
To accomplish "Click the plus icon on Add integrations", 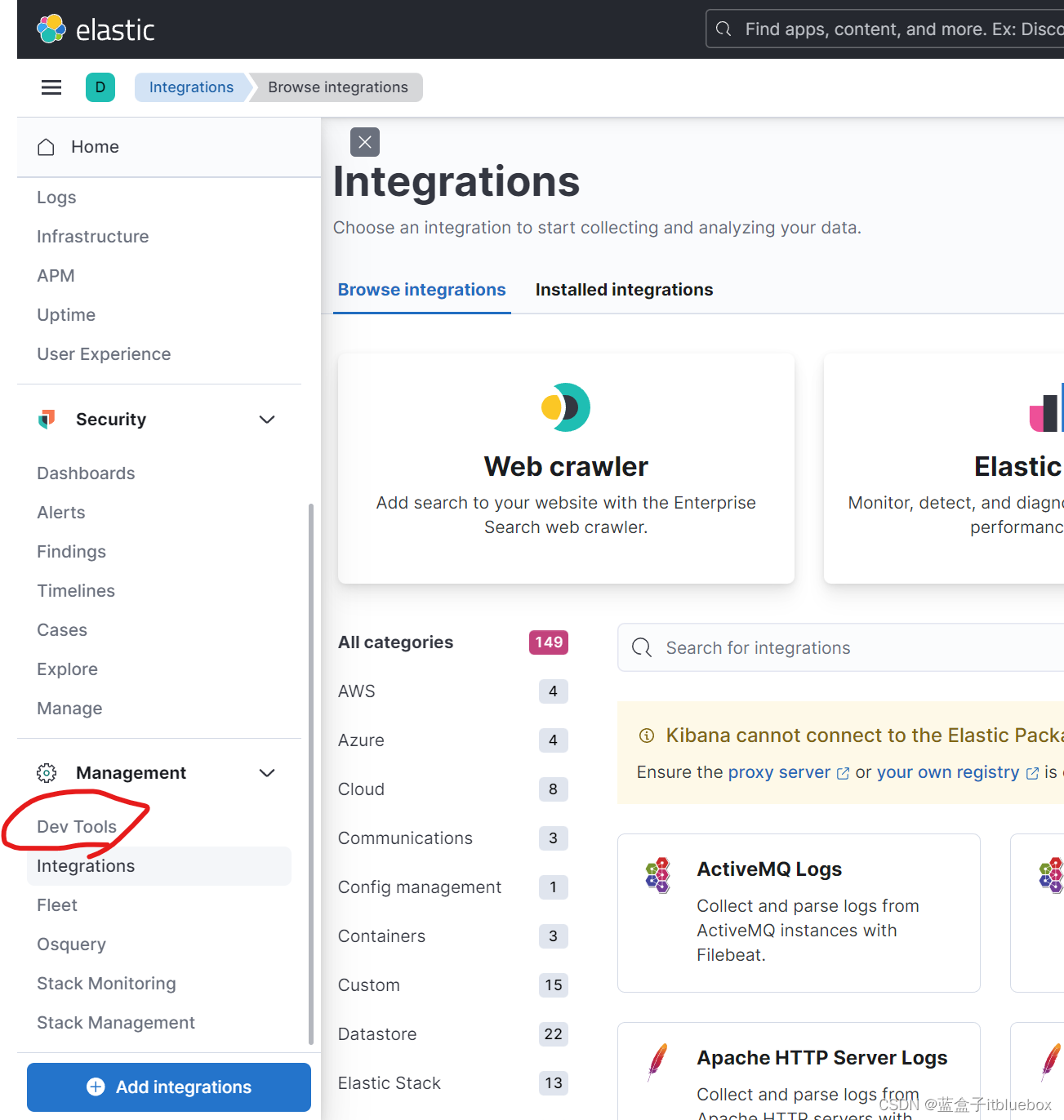I will [96, 1087].
